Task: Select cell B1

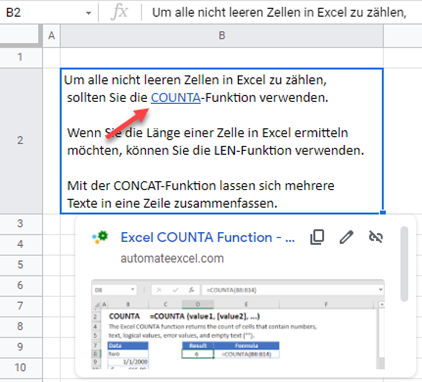Action: [x=222, y=57]
